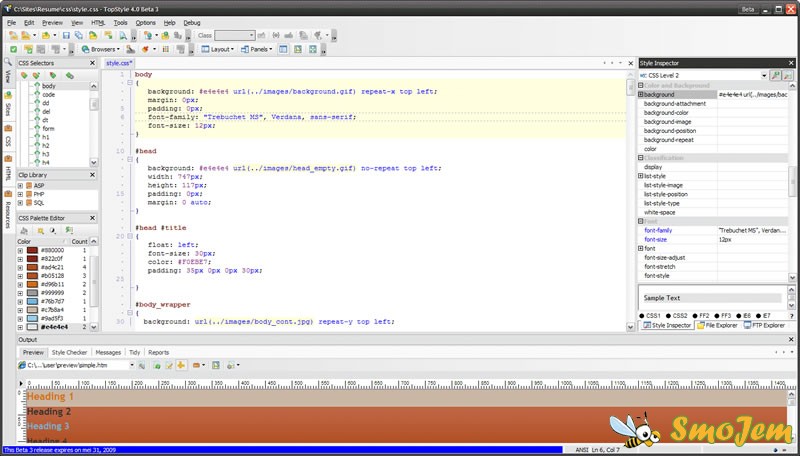Select the form selector in the tree
This screenshot has width=800, height=456.
point(48,129)
